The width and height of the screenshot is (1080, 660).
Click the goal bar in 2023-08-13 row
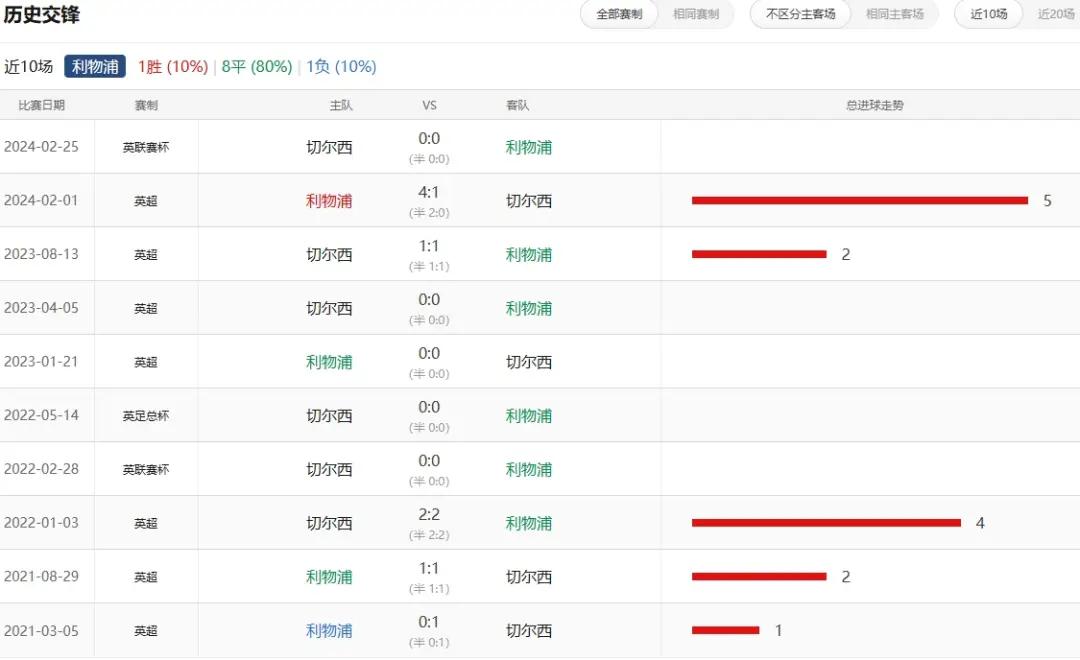[759, 254]
